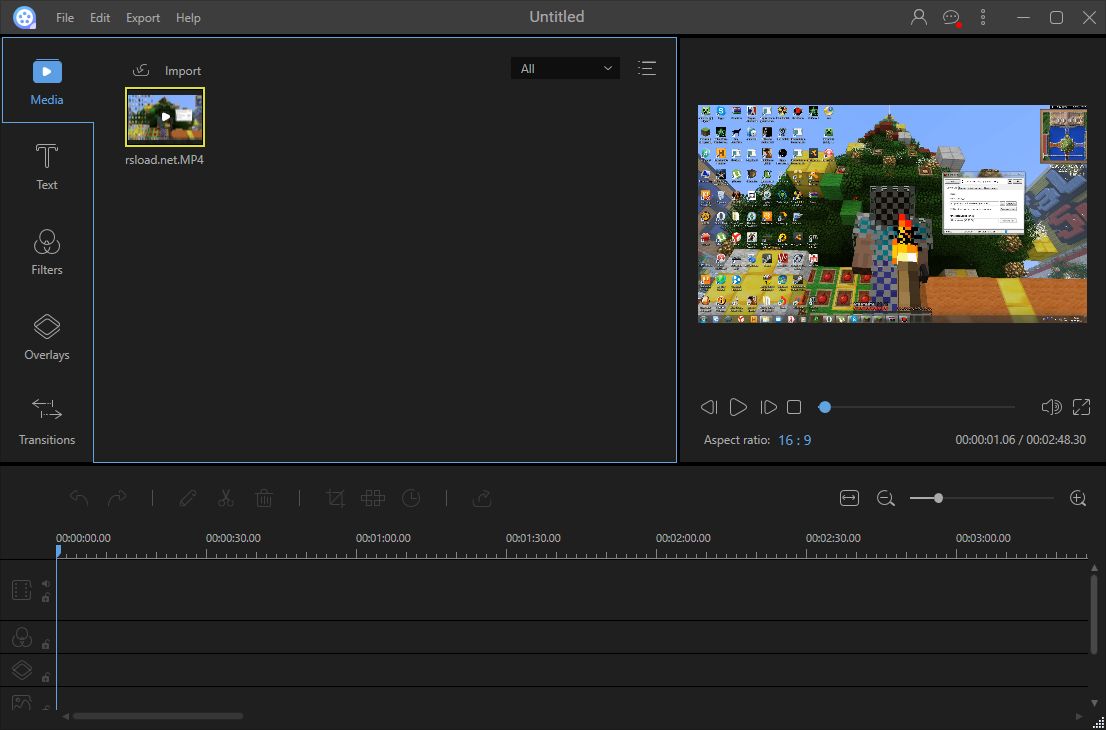Open the Filters panel
Screen dimensions: 1106x730
click(46, 251)
